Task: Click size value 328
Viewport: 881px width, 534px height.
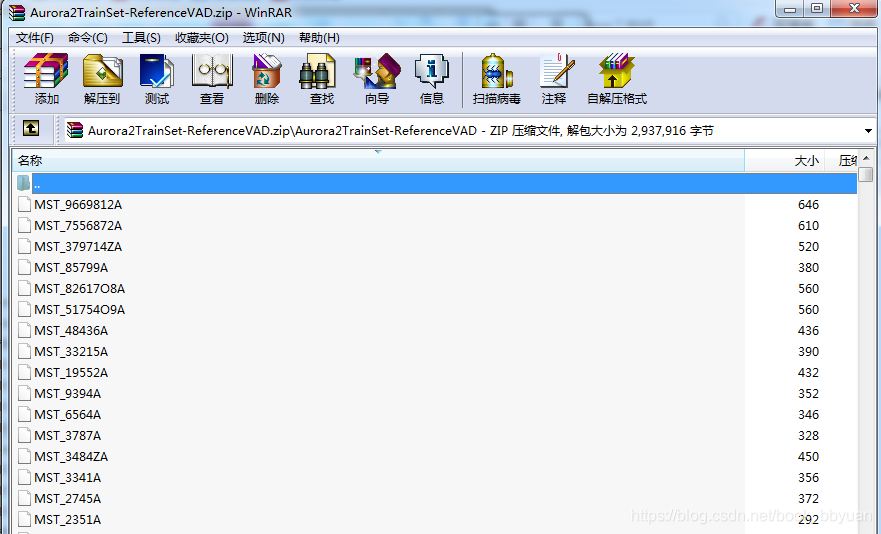Action: click(808, 436)
